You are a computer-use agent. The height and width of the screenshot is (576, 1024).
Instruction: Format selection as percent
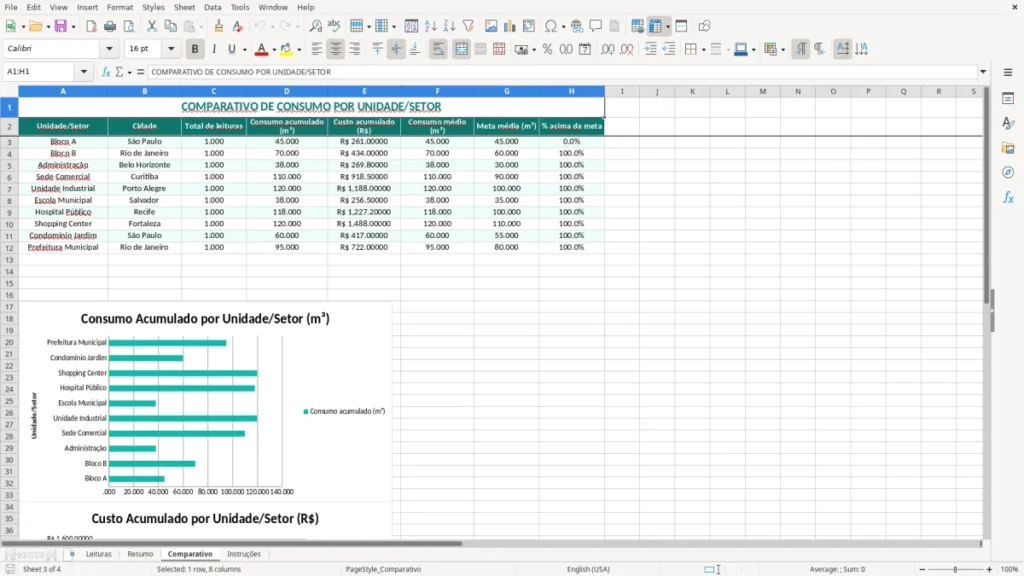[x=547, y=49]
